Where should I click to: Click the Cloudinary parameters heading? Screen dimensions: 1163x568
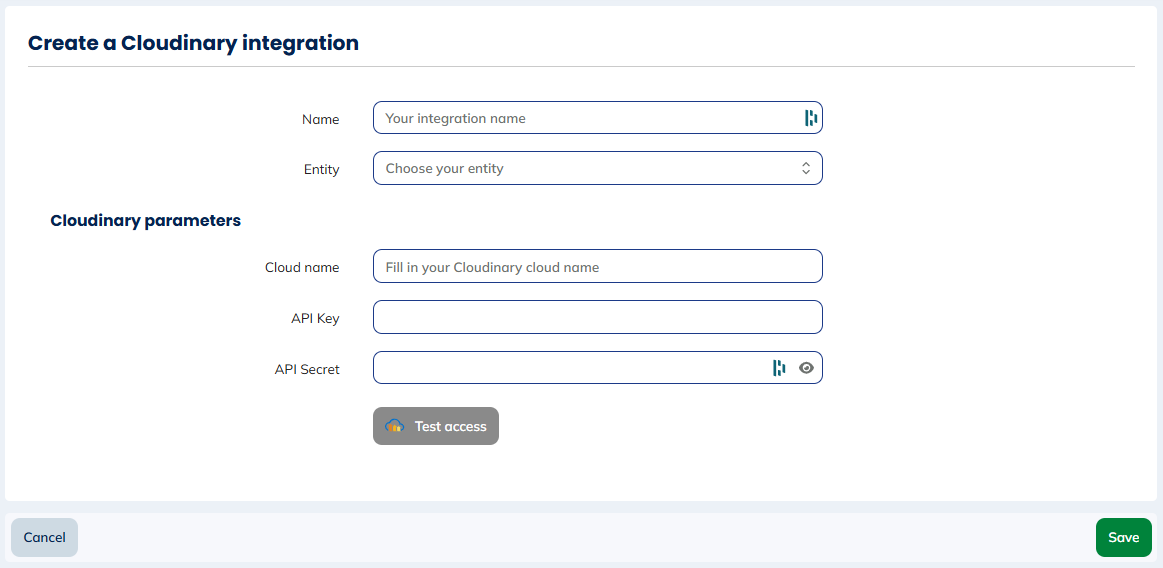coord(146,220)
